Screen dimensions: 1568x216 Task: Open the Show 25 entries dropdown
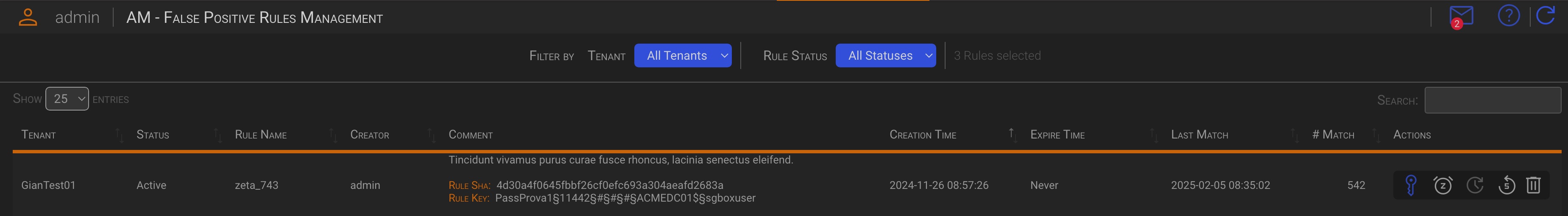coord(67,99)
